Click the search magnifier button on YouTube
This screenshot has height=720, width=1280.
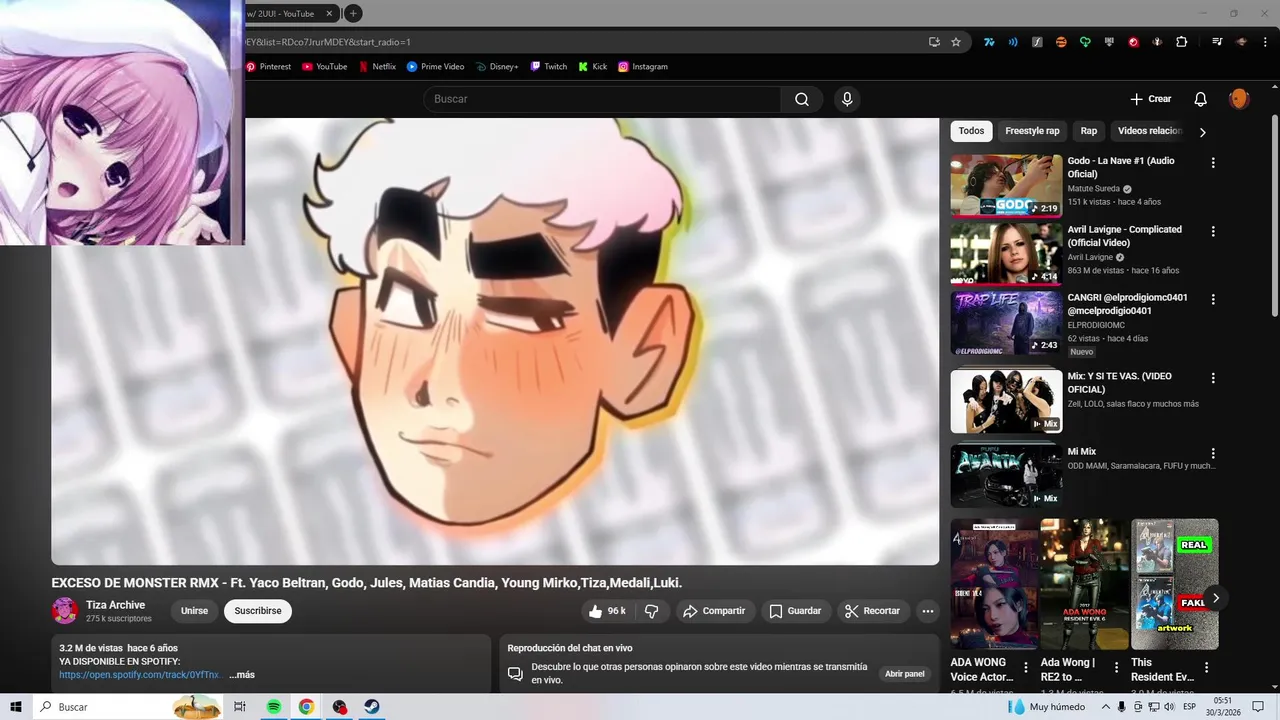pyautogui.click(x=802, y=99)
